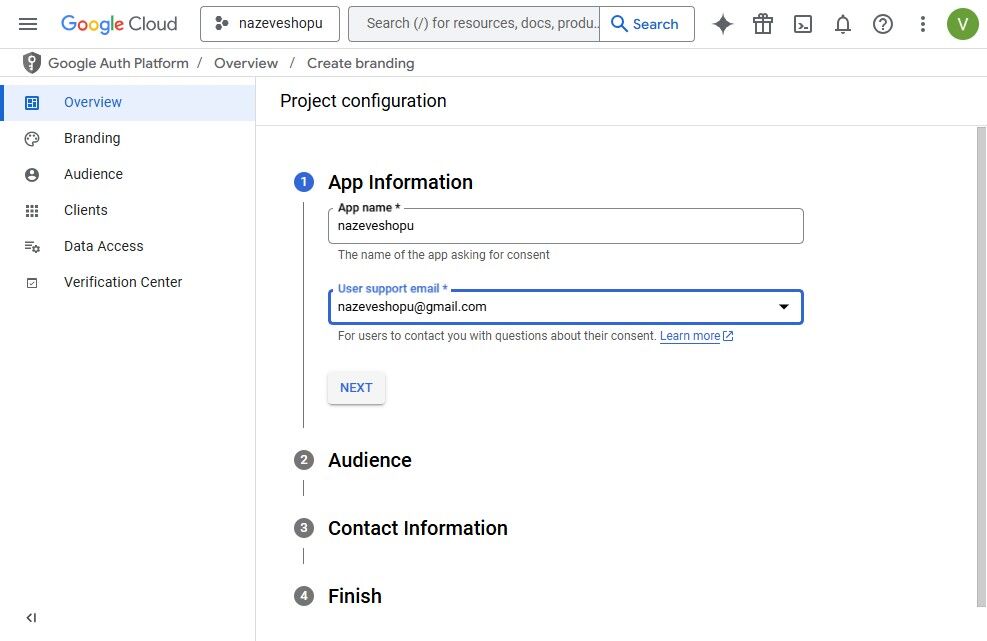The height and width of the screenshot is (641, 987).
Task: Open the free trial gift icon
Action: [x=763, y=24]
